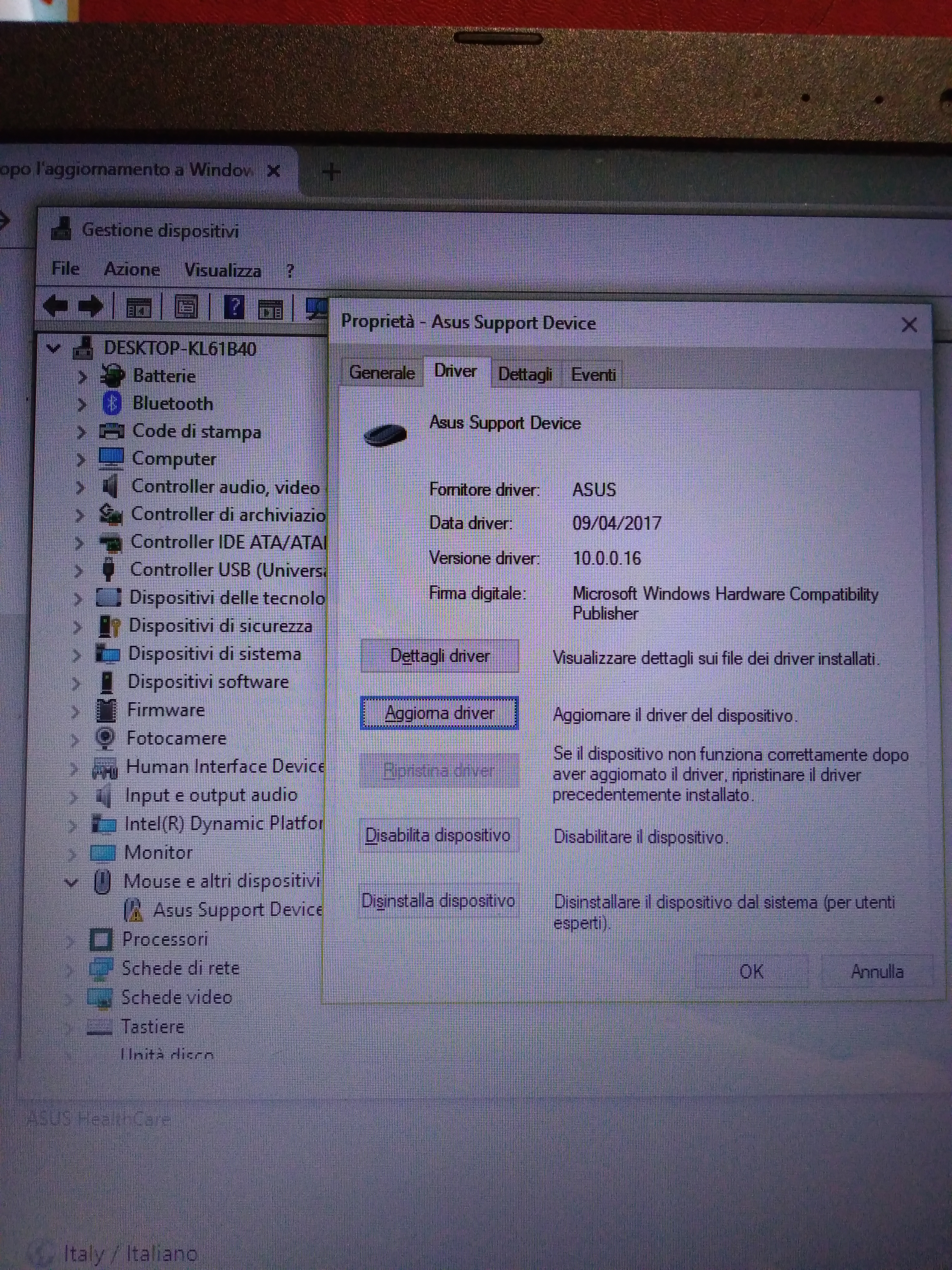
Task: Click the Tastiere keyboard icon
Action: pos(99,1027)
